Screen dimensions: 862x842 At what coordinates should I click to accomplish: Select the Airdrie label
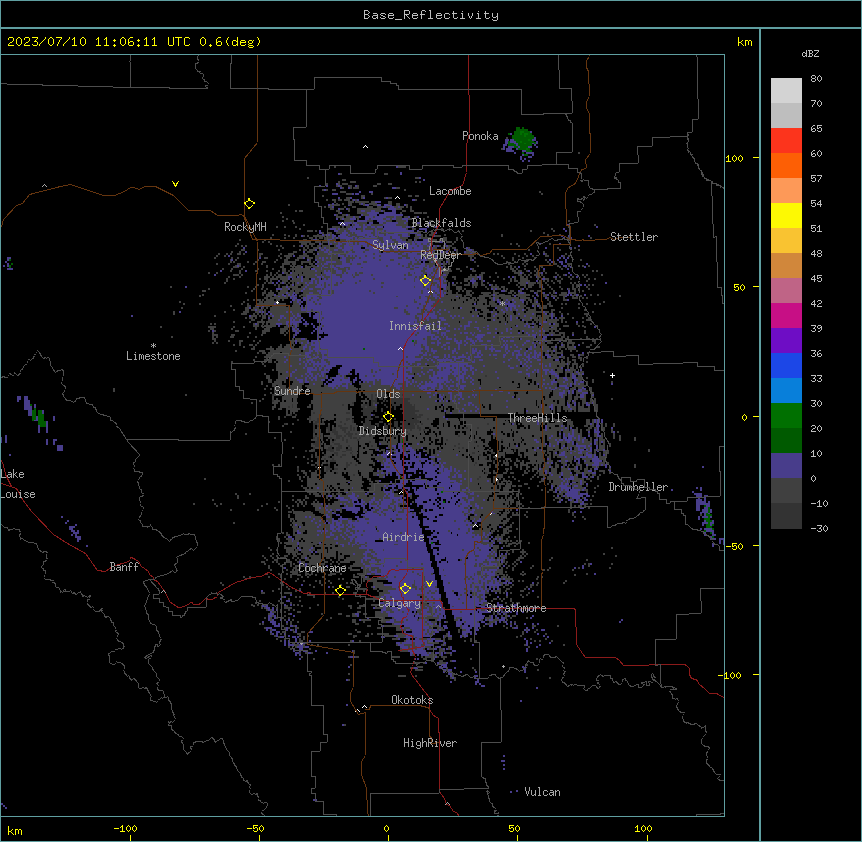tap(403, 537)
